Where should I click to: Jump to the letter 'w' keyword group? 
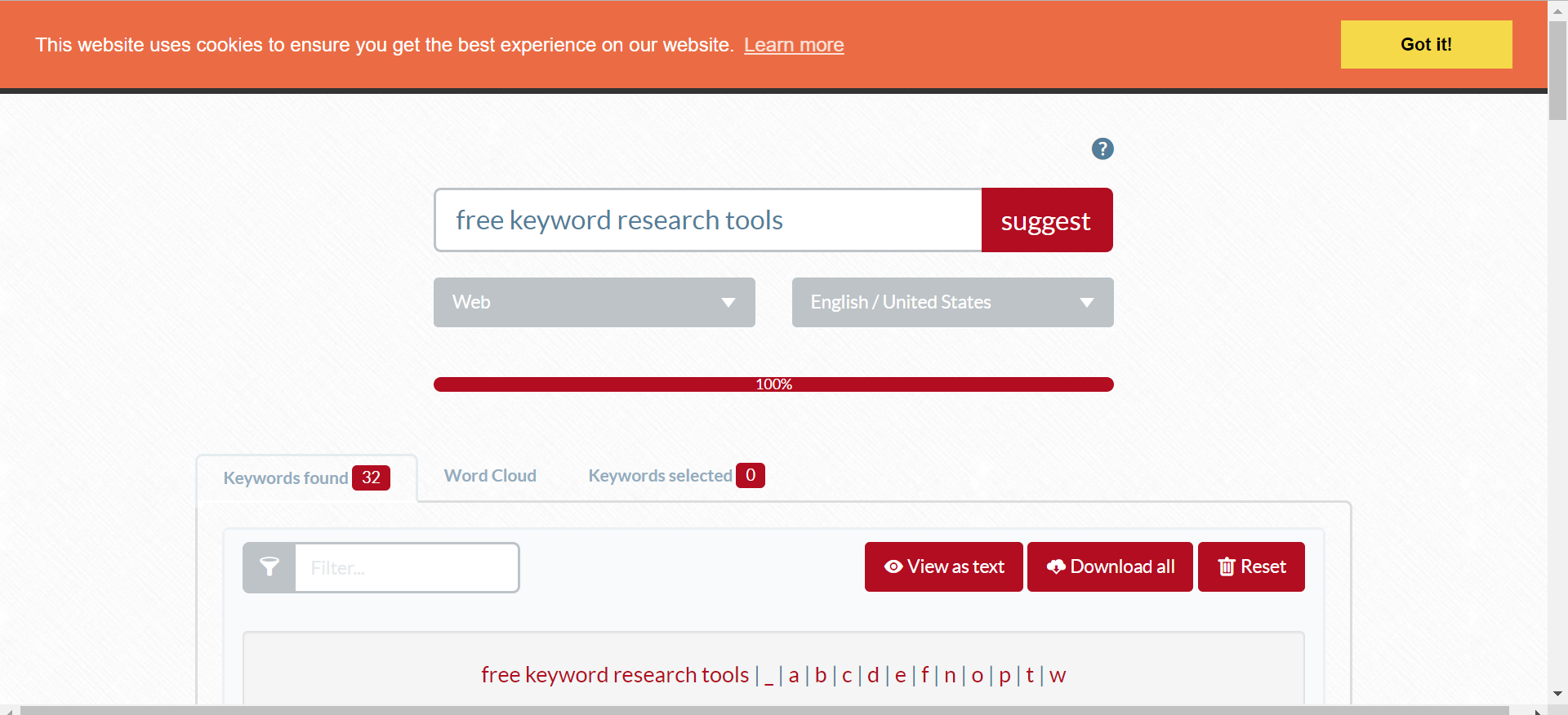click(1058, 675)
